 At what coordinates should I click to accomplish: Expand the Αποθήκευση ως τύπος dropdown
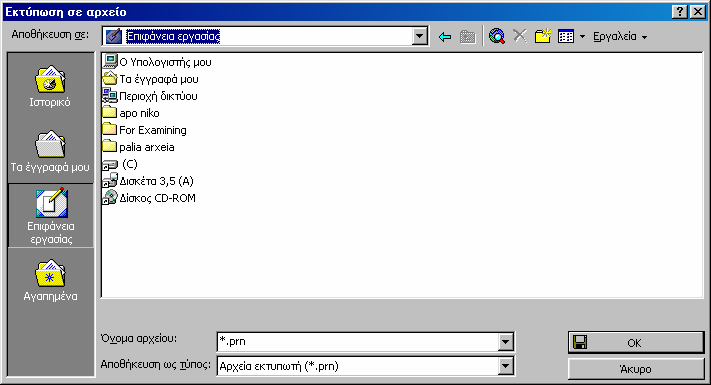[x=505, y=366]
